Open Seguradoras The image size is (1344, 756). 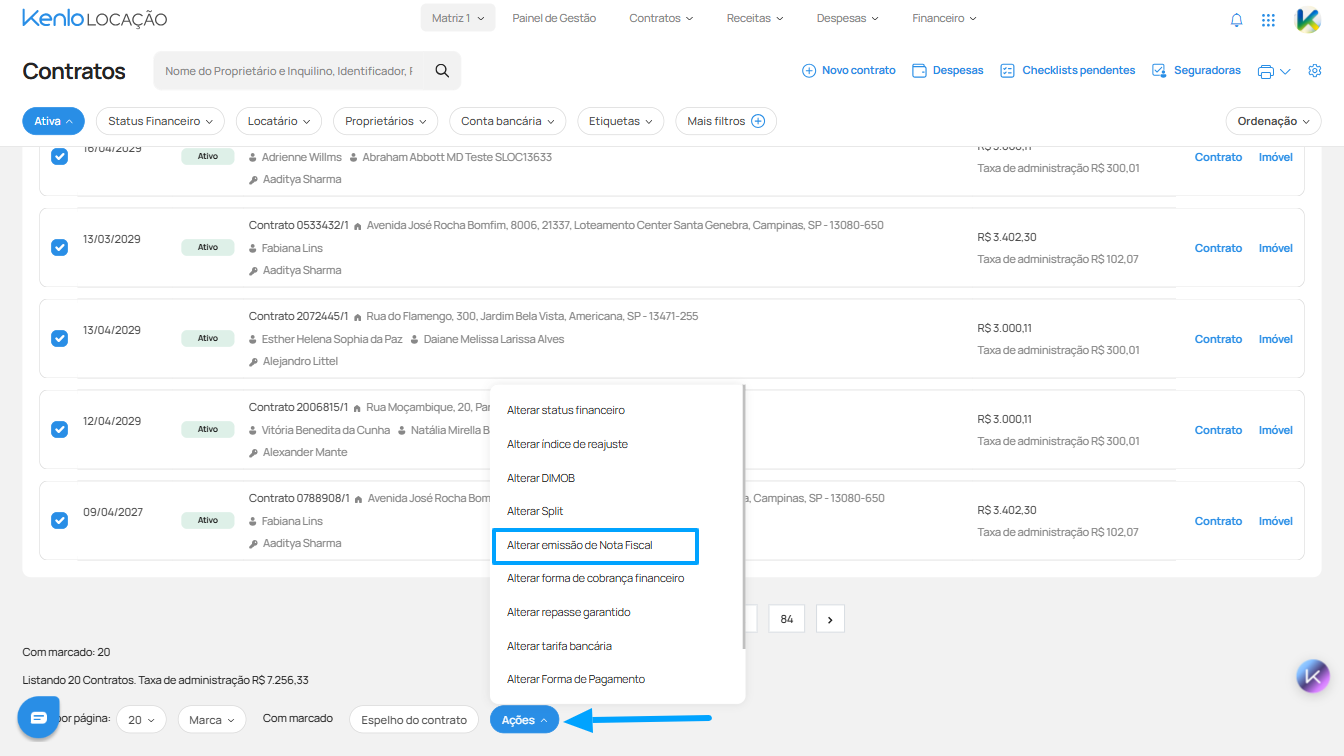click(x=1196, y=71)
